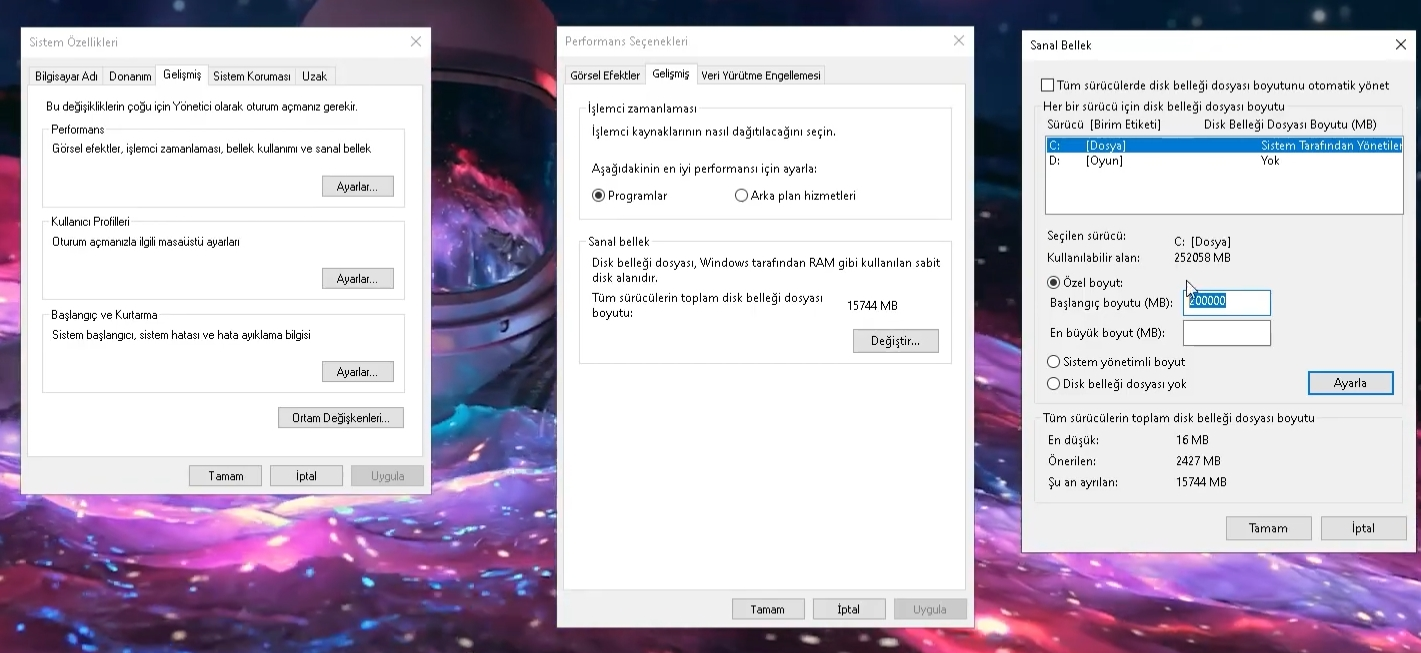The width and height of the screenshot is (1421, 653).
Task: Select the Özel boyut radio button
Action: [1053, 283]
